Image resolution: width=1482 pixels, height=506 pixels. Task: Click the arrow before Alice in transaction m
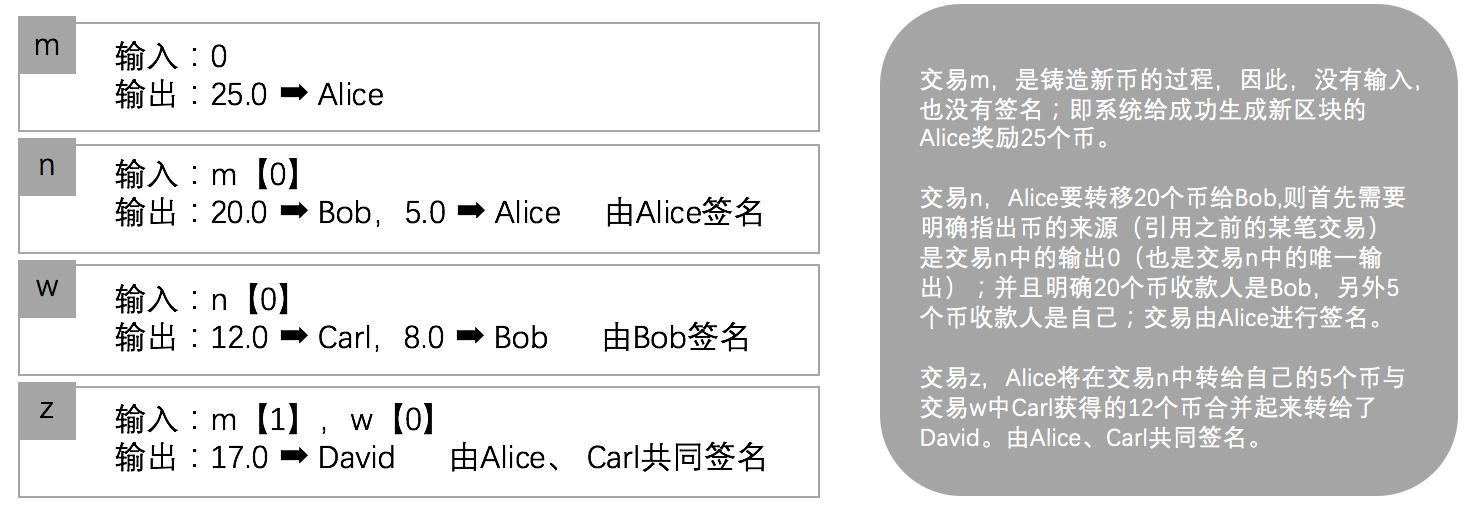coord(293,94)
